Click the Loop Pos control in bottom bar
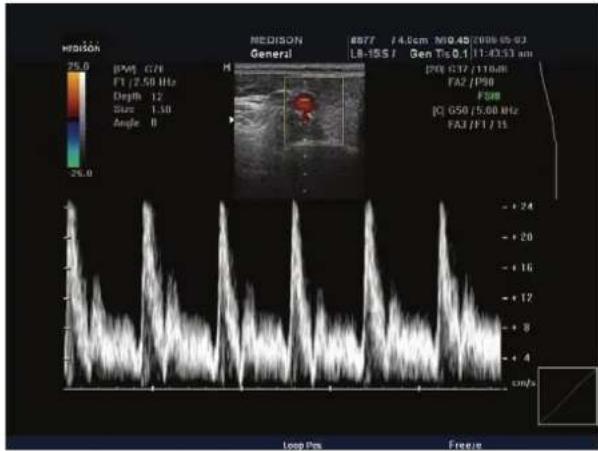Screen dimensions: 598x451 pos(302,445)
